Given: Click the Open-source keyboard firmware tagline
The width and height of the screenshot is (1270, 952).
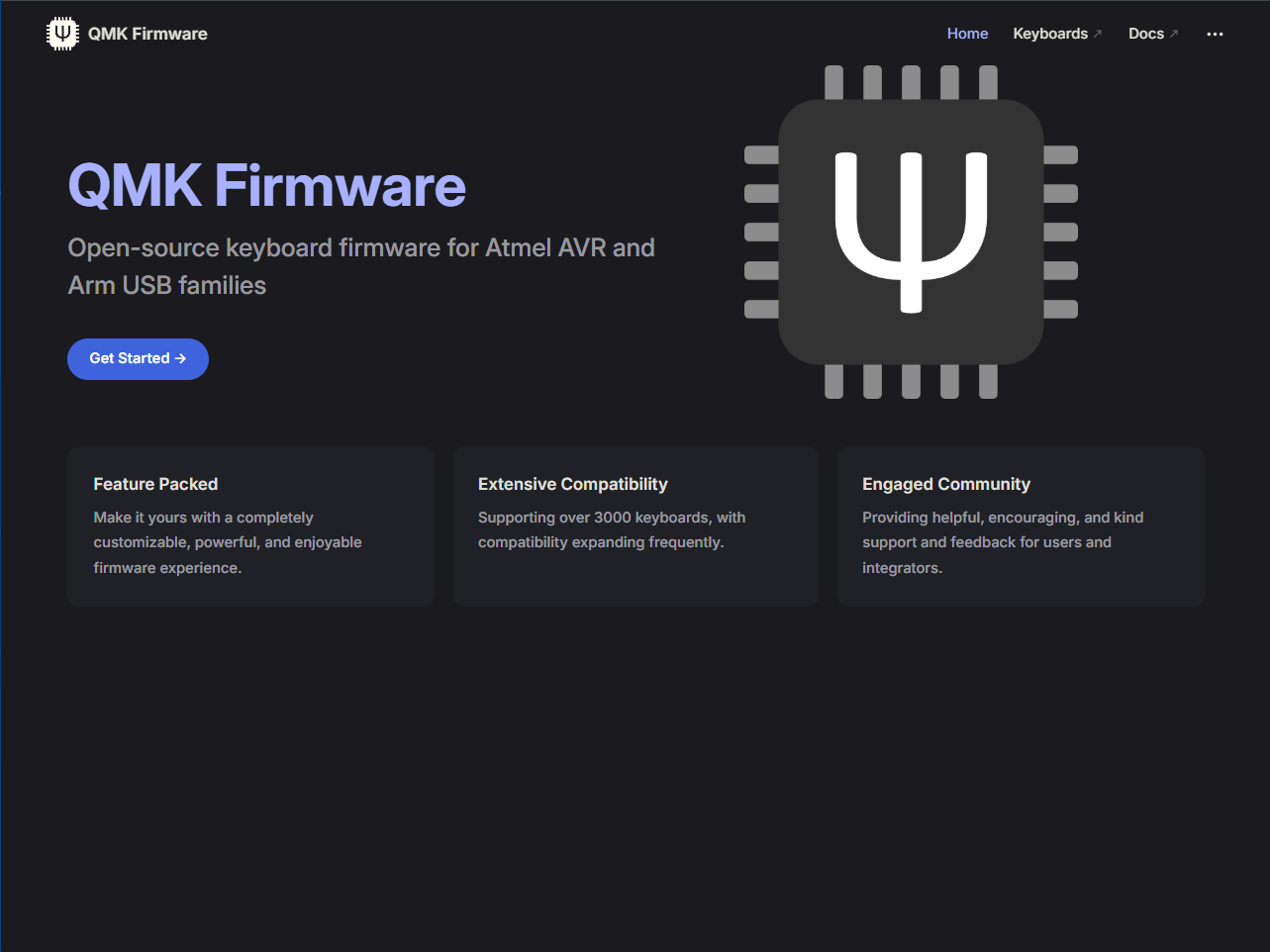Looking at the screenshot, I should 361,266.
